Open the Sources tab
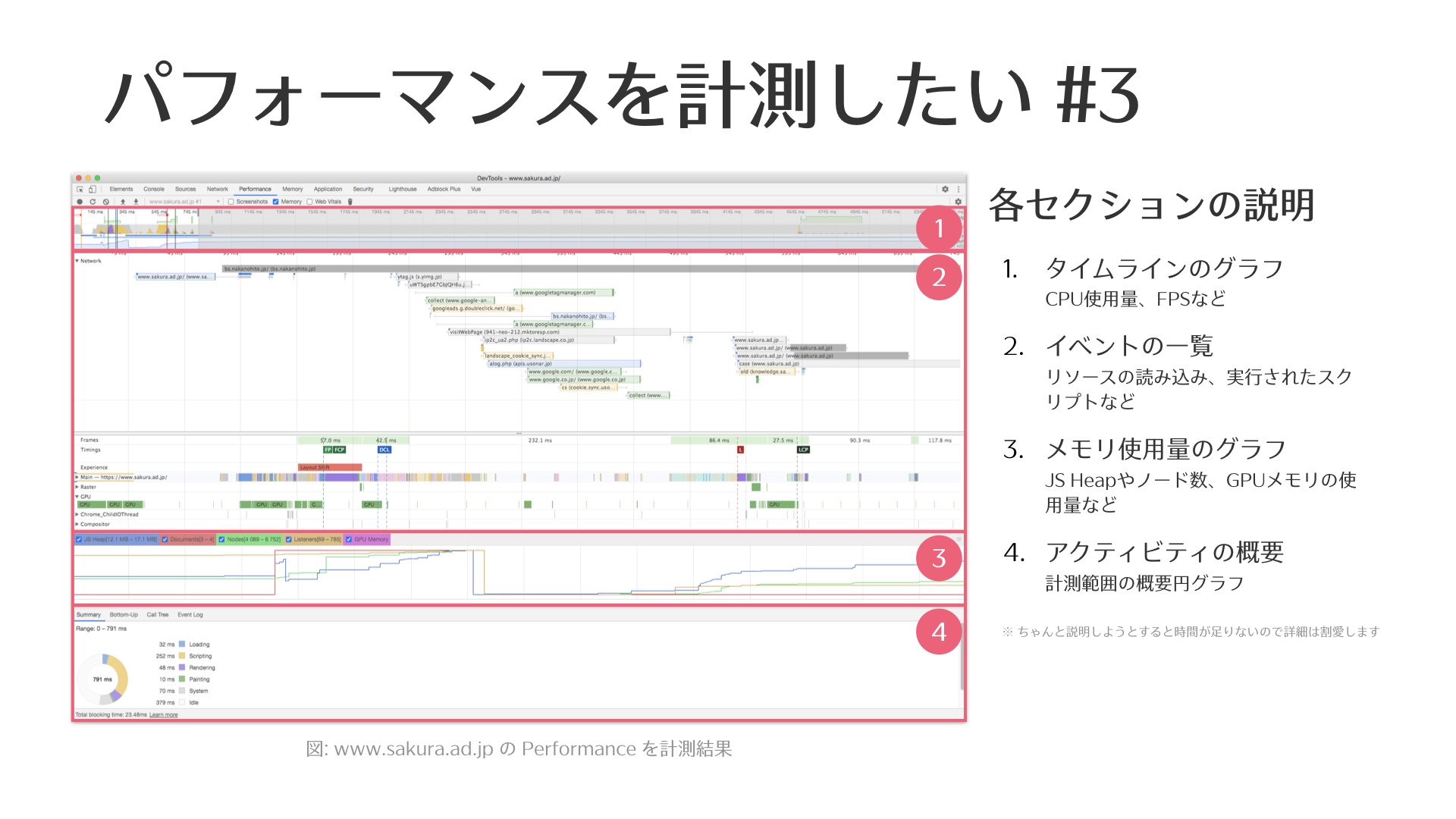The image size is (1456, 819). coord(186,190)
